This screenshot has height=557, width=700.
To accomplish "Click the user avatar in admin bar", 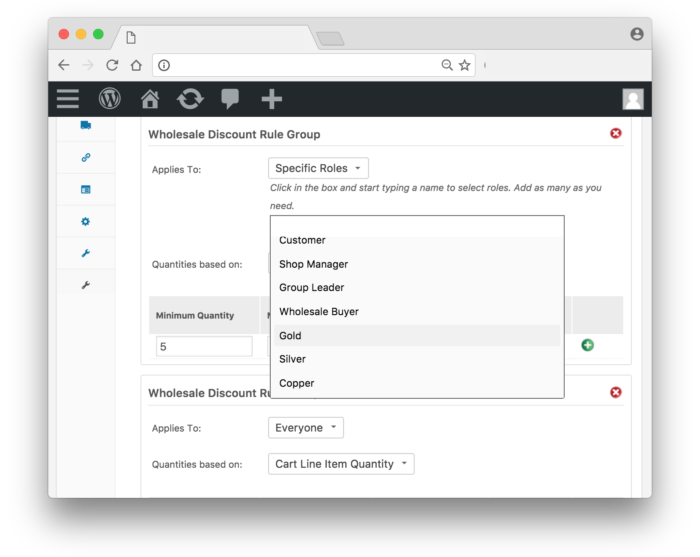I will pos(632,99).
